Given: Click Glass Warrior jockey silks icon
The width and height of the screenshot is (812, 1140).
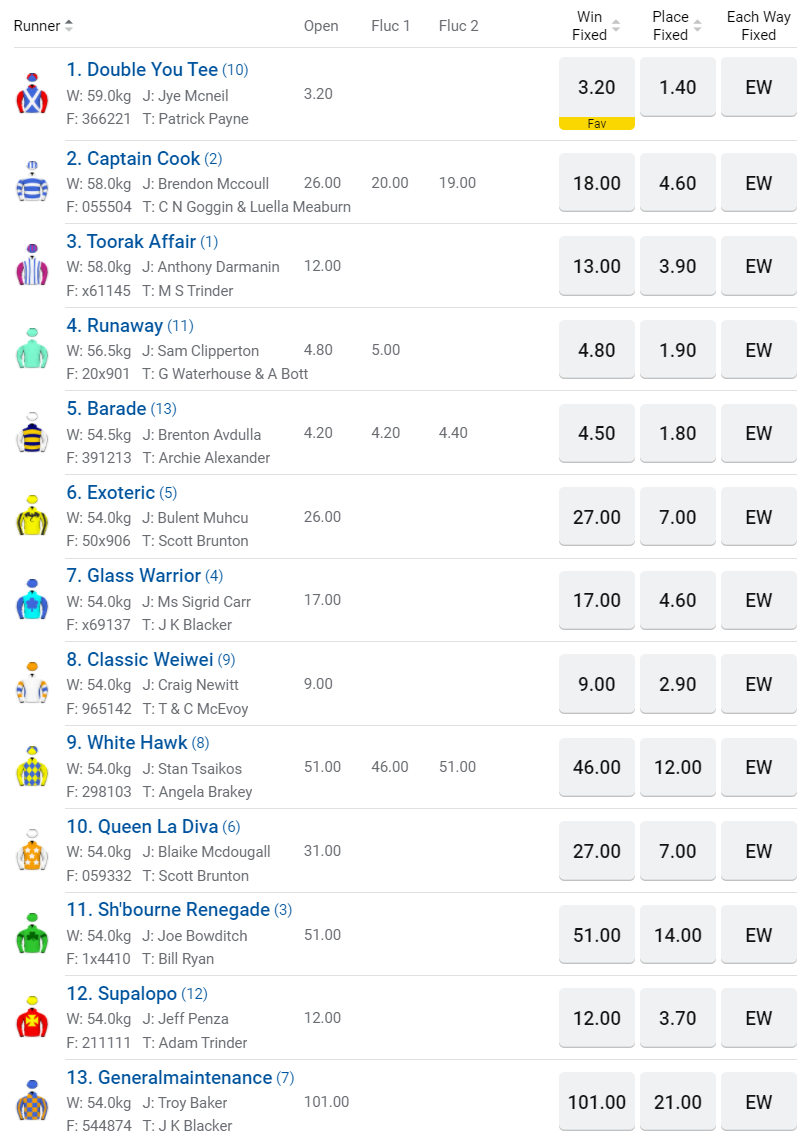Looking at the screenshot, I should tap(32, 599).
